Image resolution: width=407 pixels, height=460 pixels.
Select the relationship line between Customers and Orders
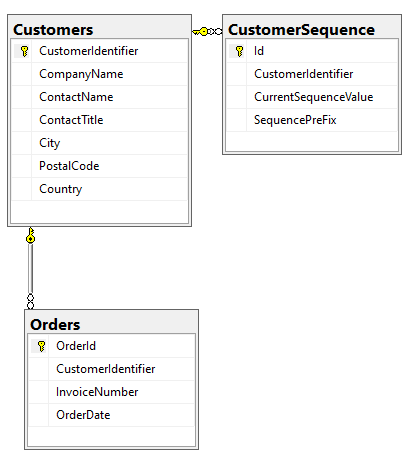click(30, 269)
